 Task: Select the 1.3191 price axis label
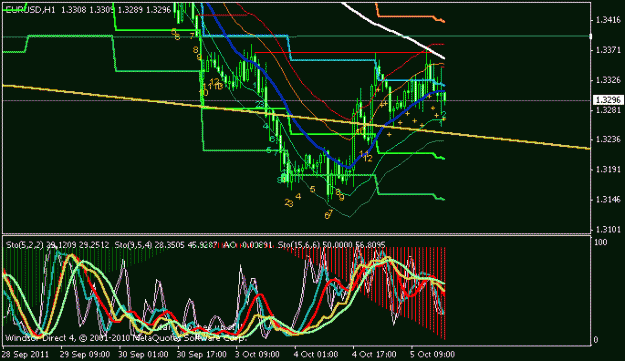(608, 169)
